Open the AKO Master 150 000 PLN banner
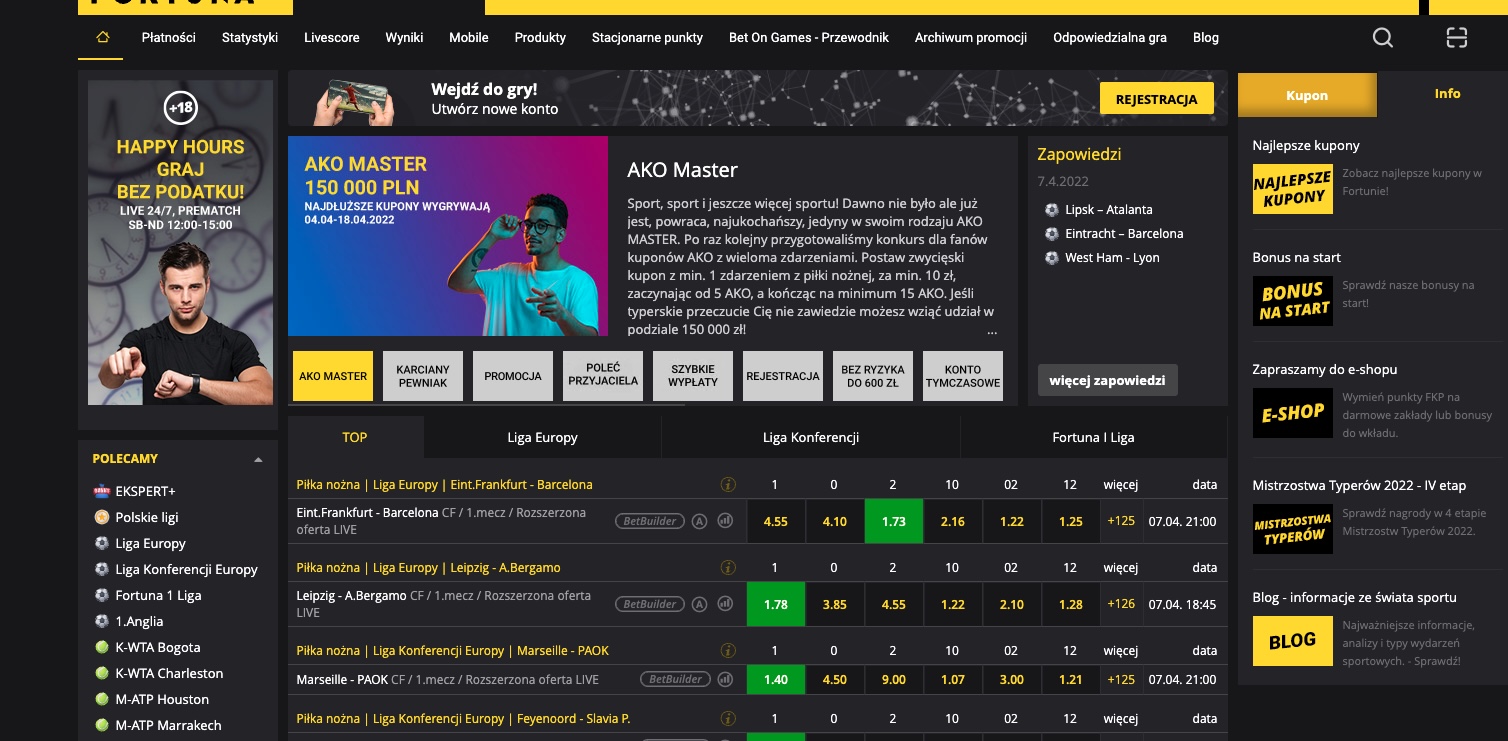1508x741 pixels. (x=448, y=236)
